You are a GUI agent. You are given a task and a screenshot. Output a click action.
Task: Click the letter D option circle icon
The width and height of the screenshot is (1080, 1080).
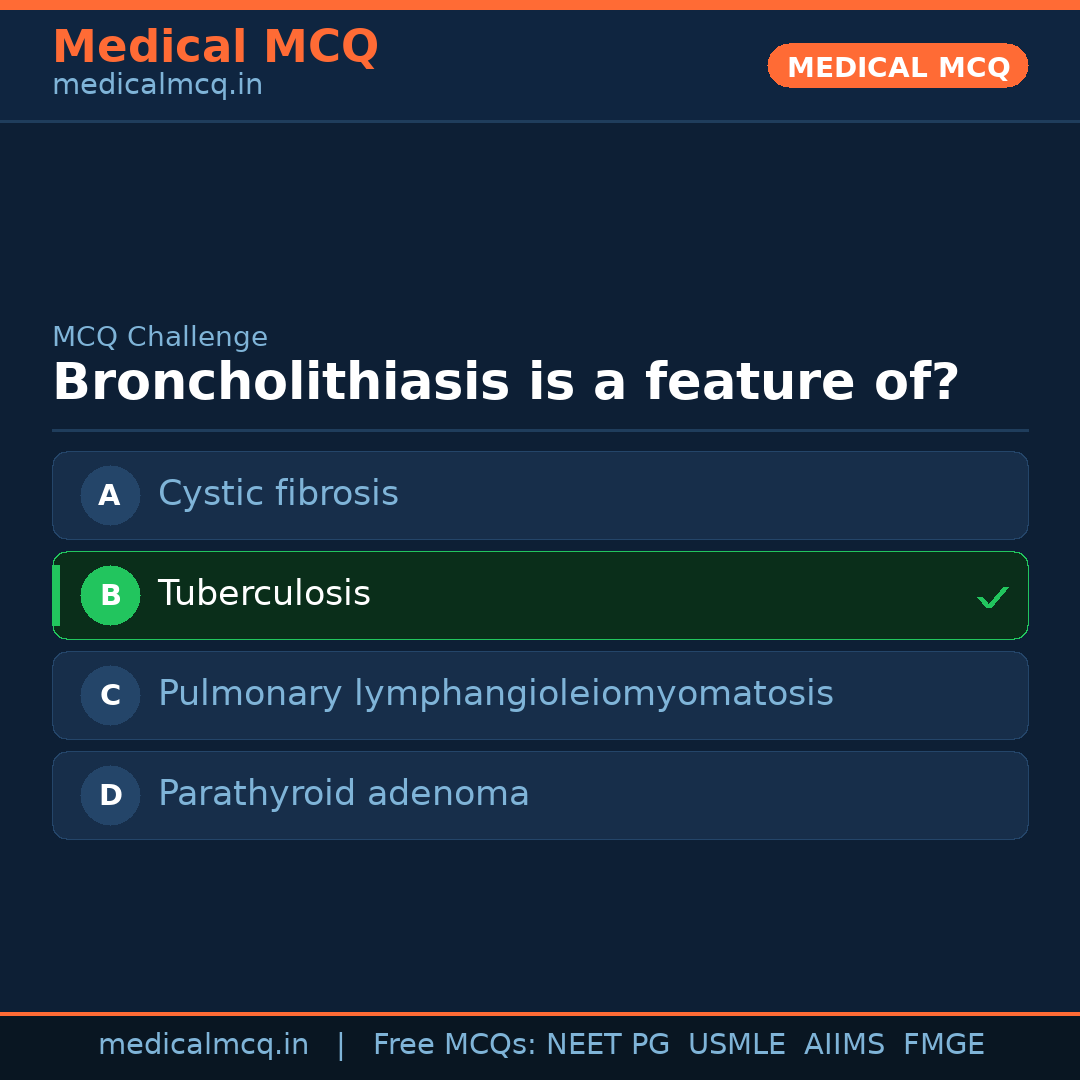pos(110,795)
